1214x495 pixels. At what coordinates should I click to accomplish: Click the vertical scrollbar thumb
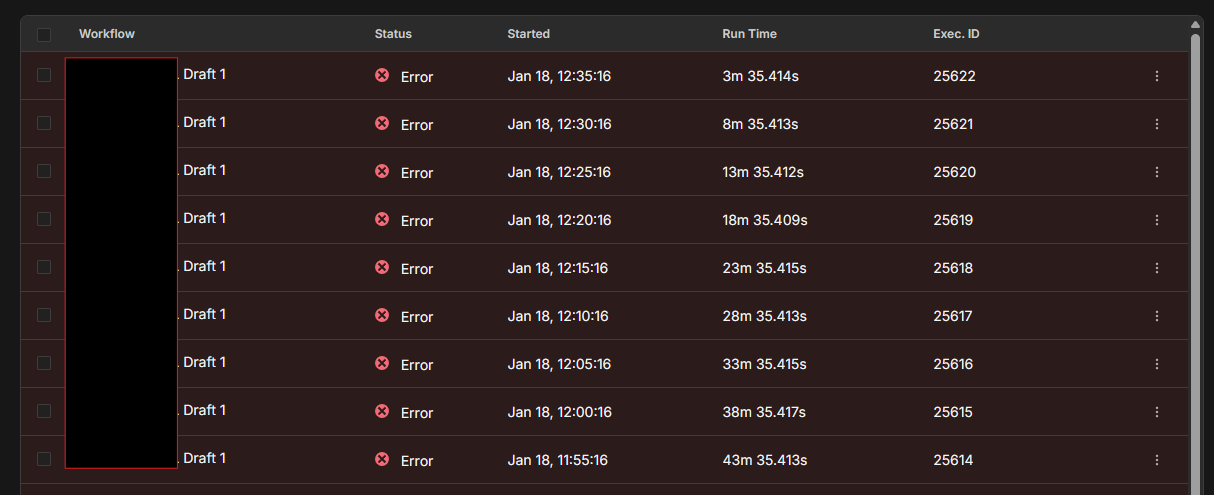tap(1195, 250)
